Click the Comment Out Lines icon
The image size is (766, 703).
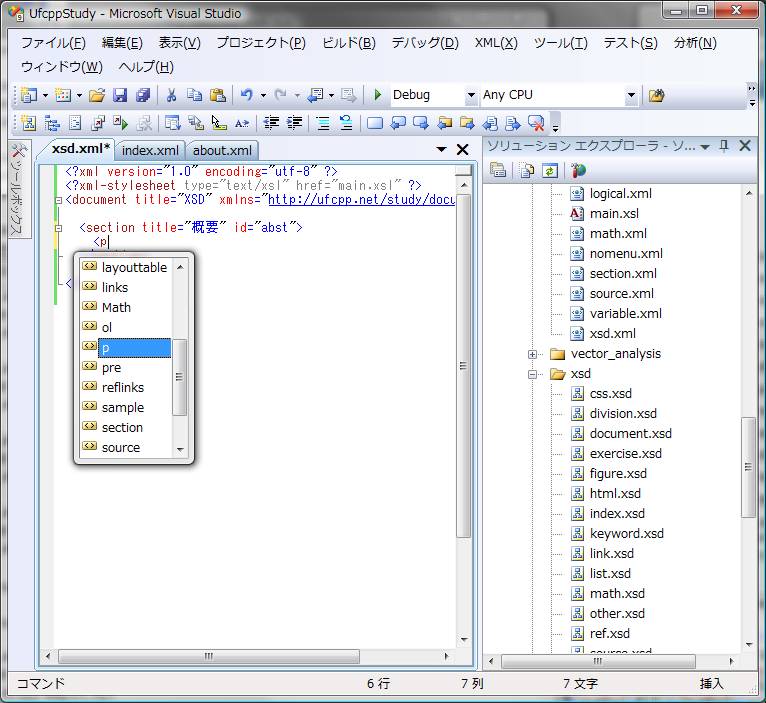click(x=323, y=123)
